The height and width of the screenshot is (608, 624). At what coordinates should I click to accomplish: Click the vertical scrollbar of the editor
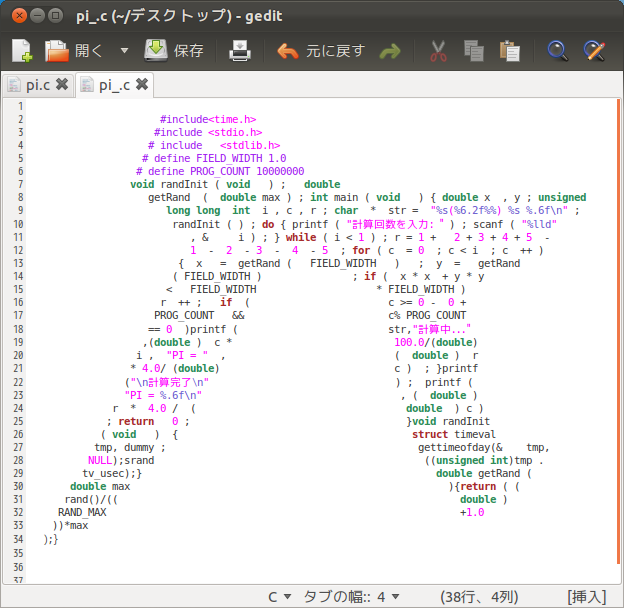coord(618,331)
